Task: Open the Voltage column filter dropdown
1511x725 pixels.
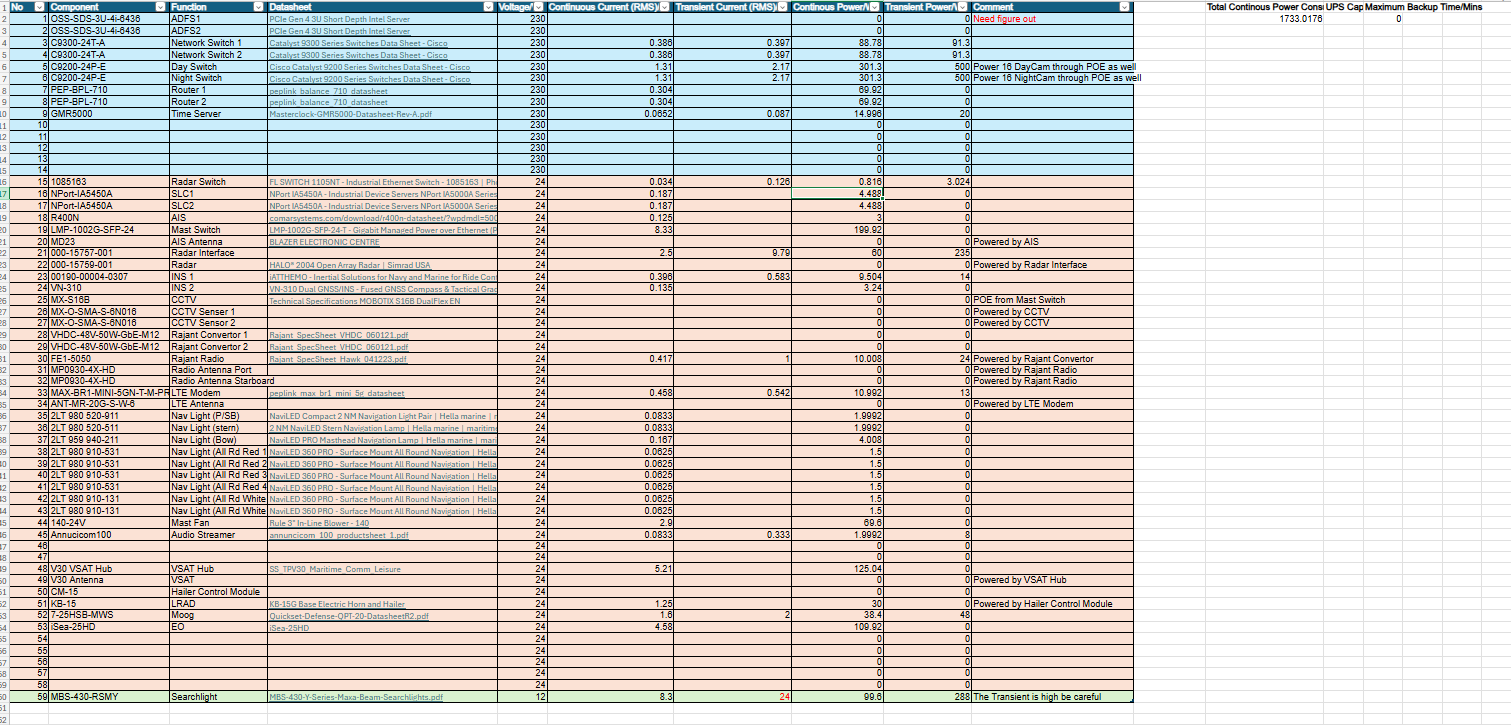Action: pyautogui.click(x=539, y=7)
